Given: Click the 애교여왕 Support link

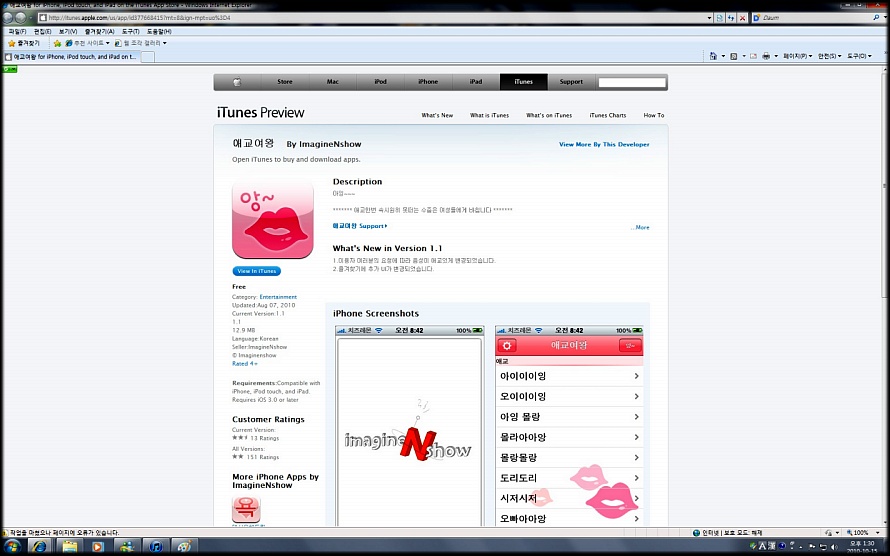Looking at the screenshot, I should pos(360,226).
